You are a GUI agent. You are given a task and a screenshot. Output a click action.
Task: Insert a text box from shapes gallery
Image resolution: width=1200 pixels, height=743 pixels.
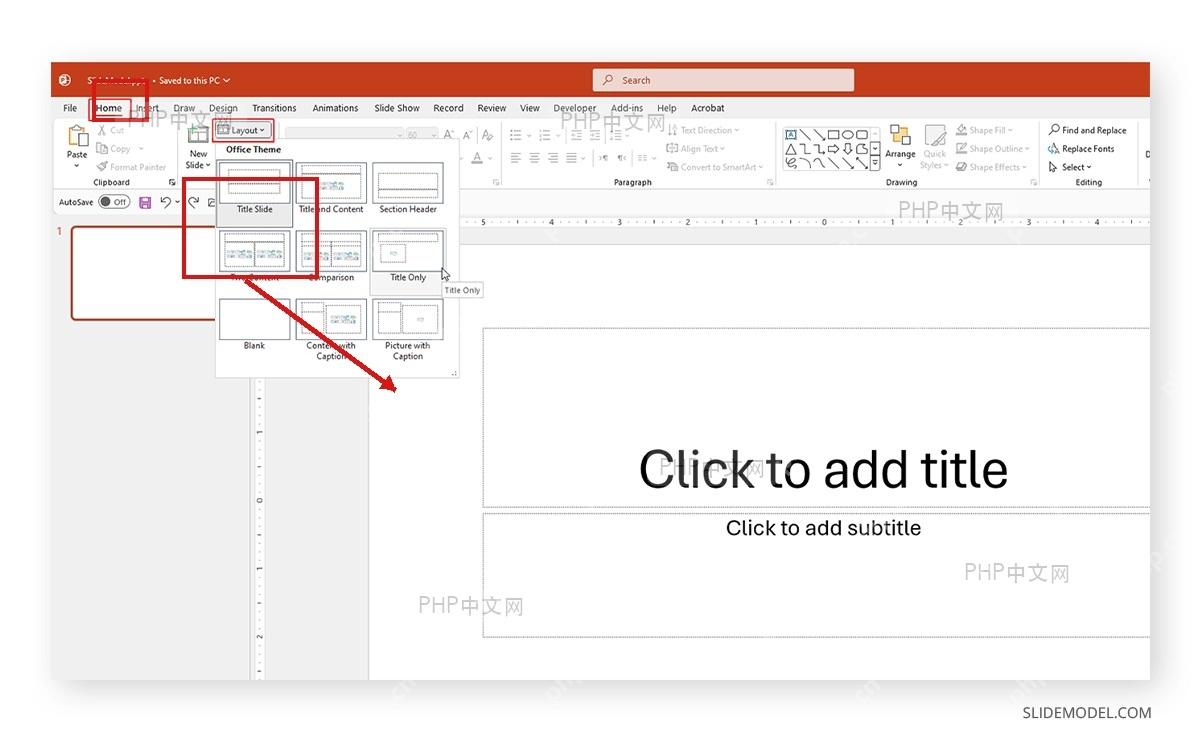pos(791,135)
